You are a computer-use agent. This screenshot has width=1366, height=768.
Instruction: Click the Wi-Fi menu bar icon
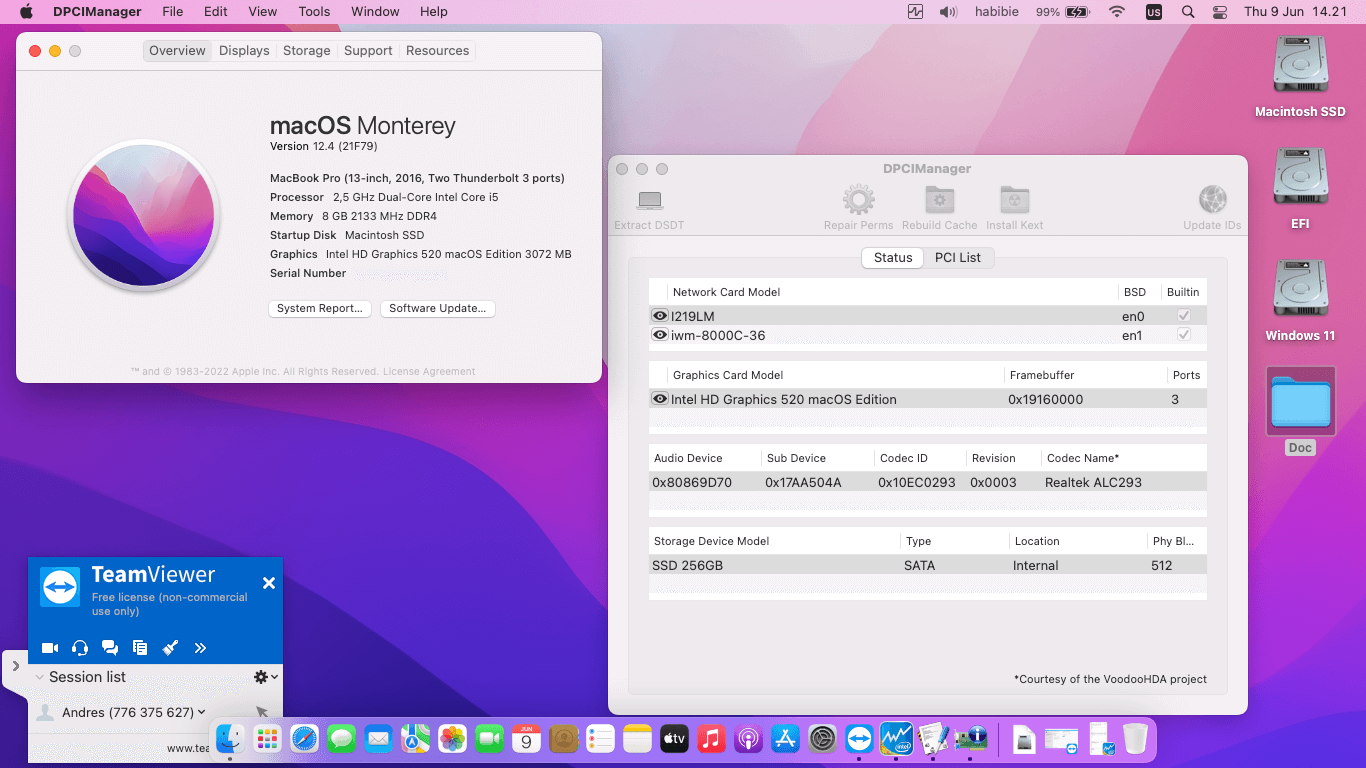(1117, 12)
